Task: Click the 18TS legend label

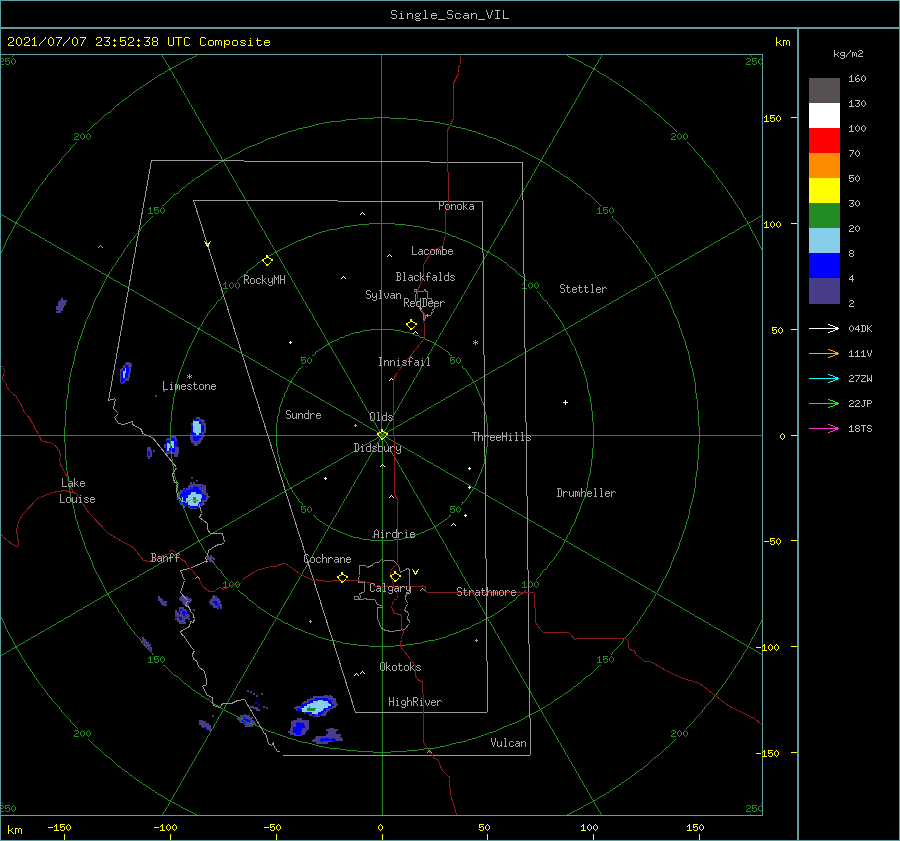Action: (860, 429)
